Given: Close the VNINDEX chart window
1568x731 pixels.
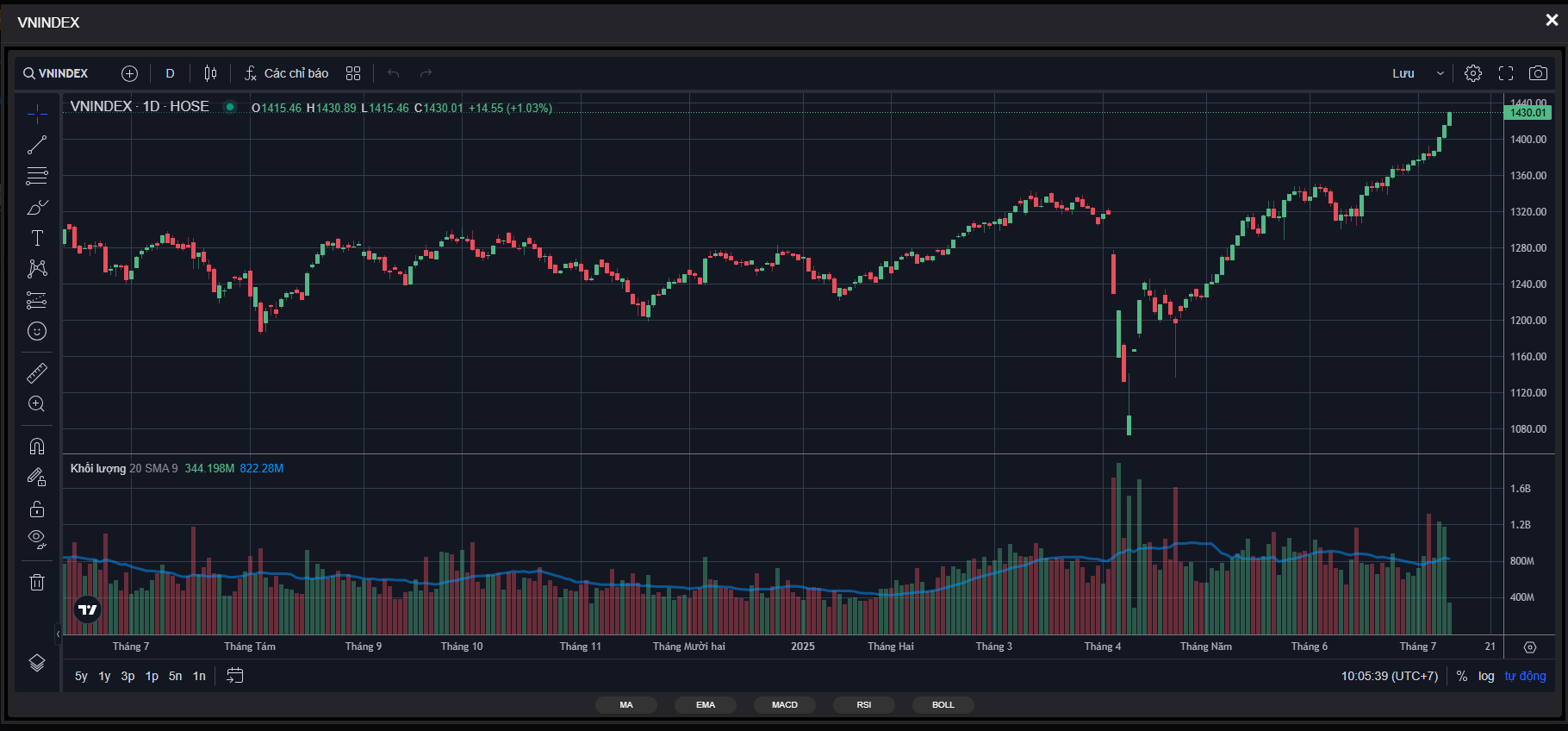Looking at the screenshot, I should 1552,20.
